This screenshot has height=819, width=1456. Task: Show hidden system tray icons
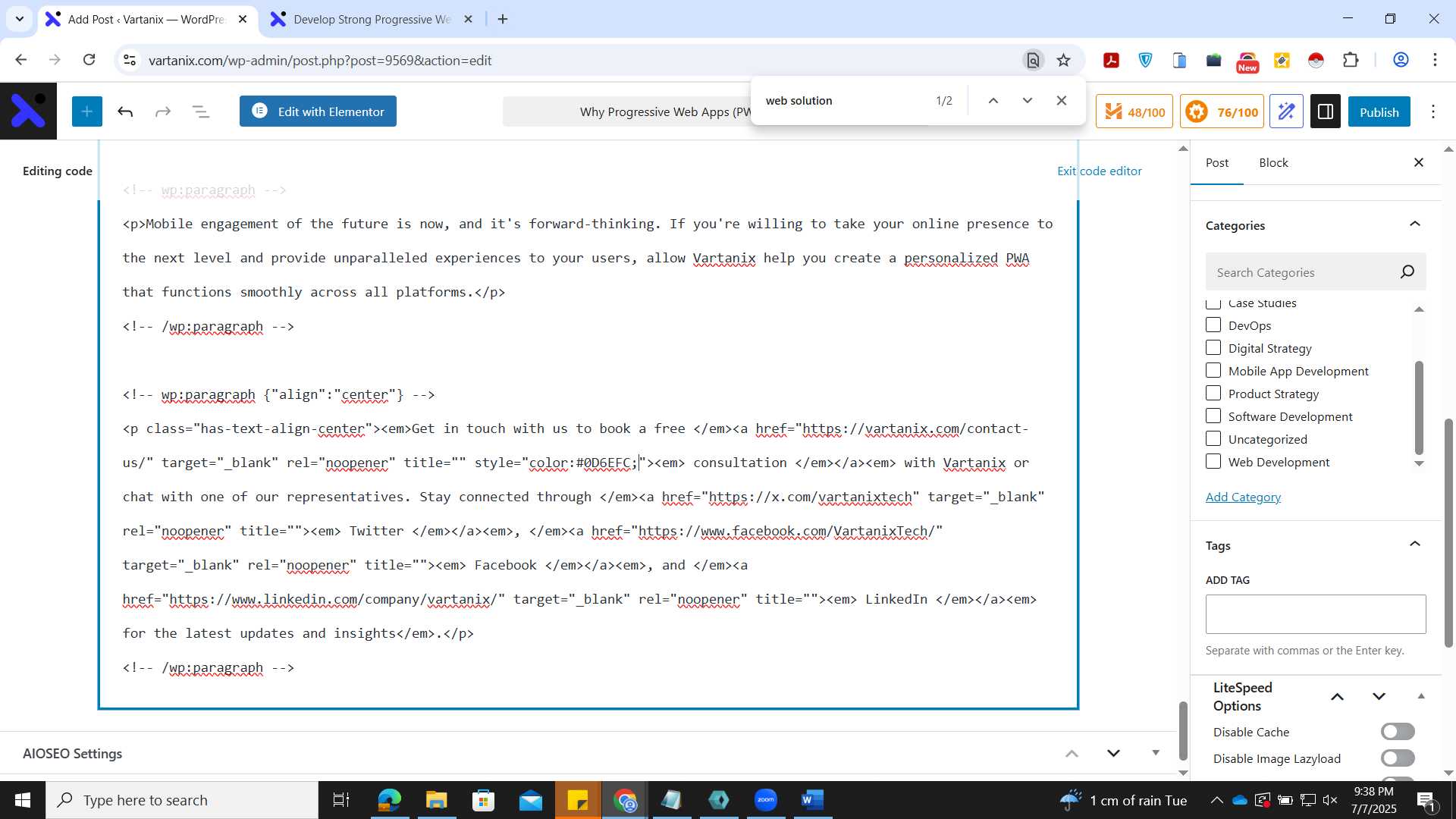click(x=1216, y=800)
